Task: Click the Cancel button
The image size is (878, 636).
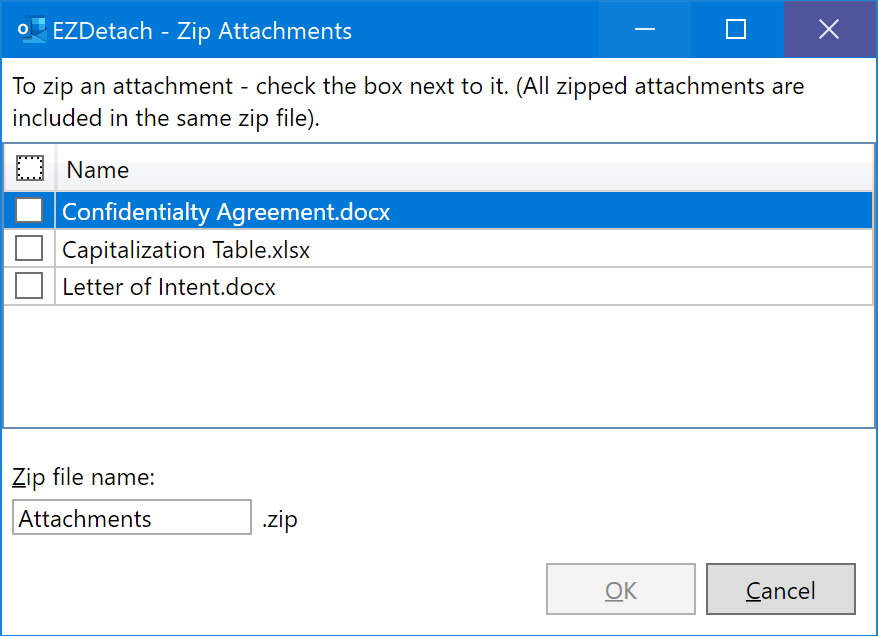Action: click(x=781, y=589)
